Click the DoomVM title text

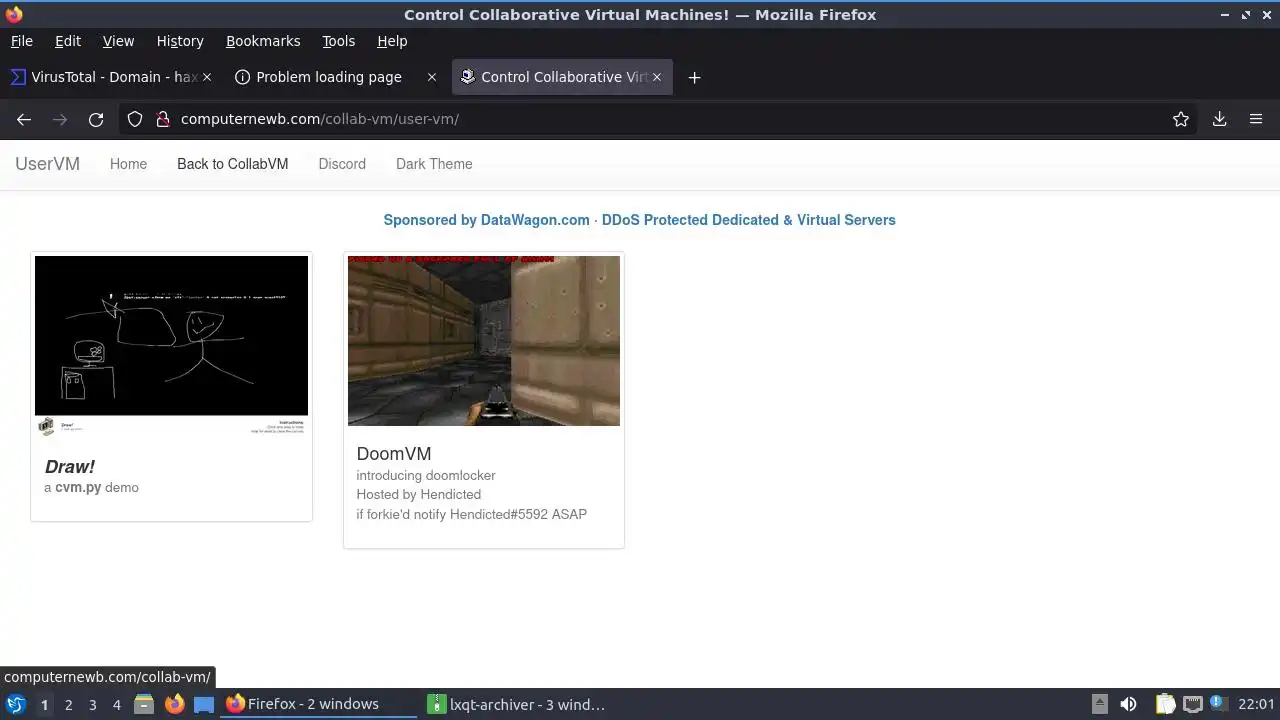tap(394, 454)
